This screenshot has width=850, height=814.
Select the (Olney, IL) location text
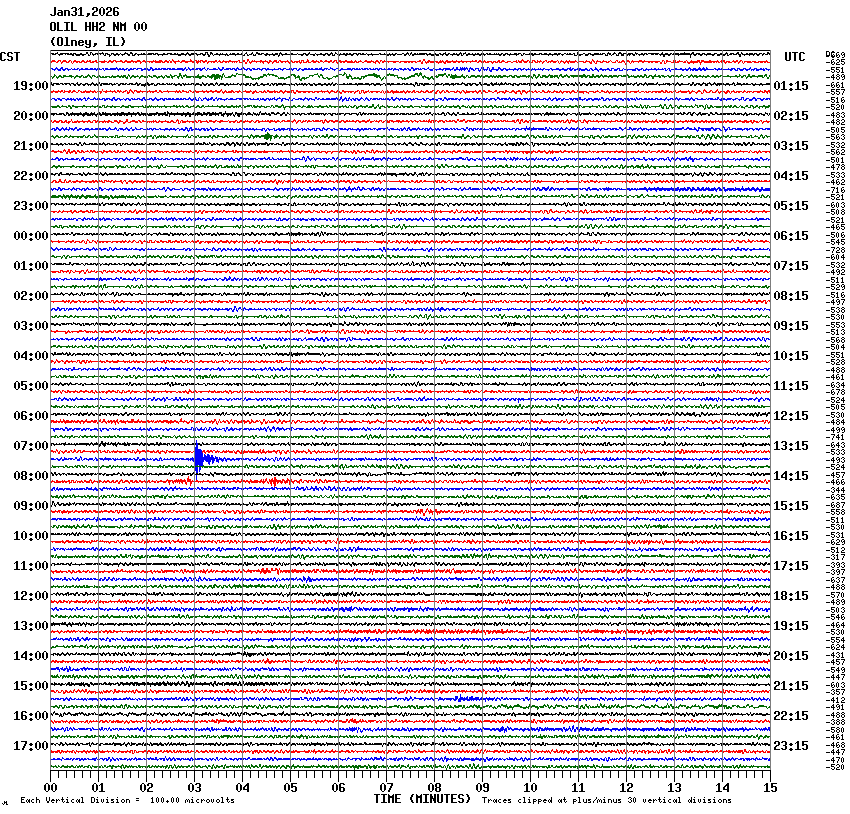(x=88, y=41)
